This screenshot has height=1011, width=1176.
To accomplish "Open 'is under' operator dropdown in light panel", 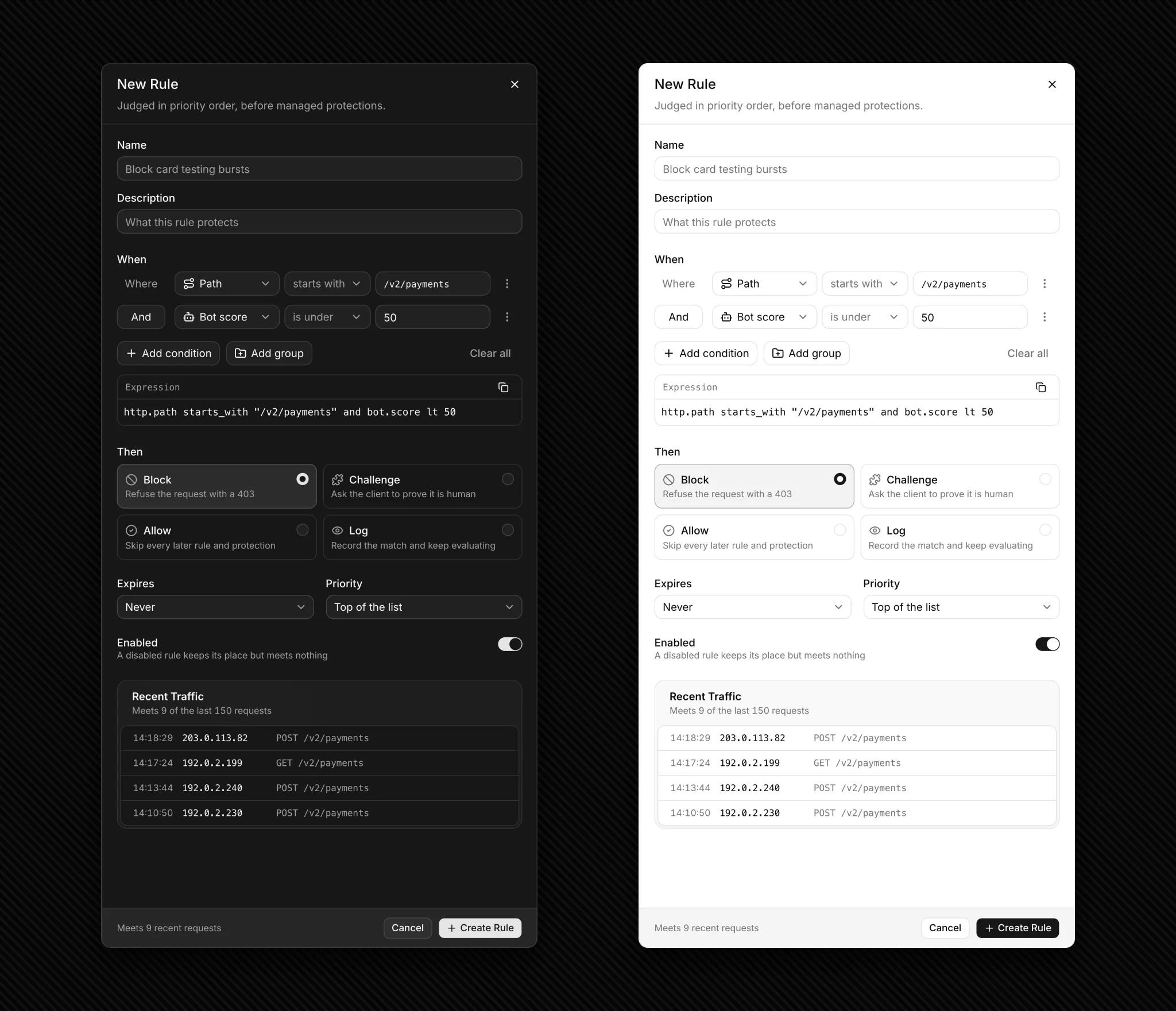I will (x=865, y=317).
